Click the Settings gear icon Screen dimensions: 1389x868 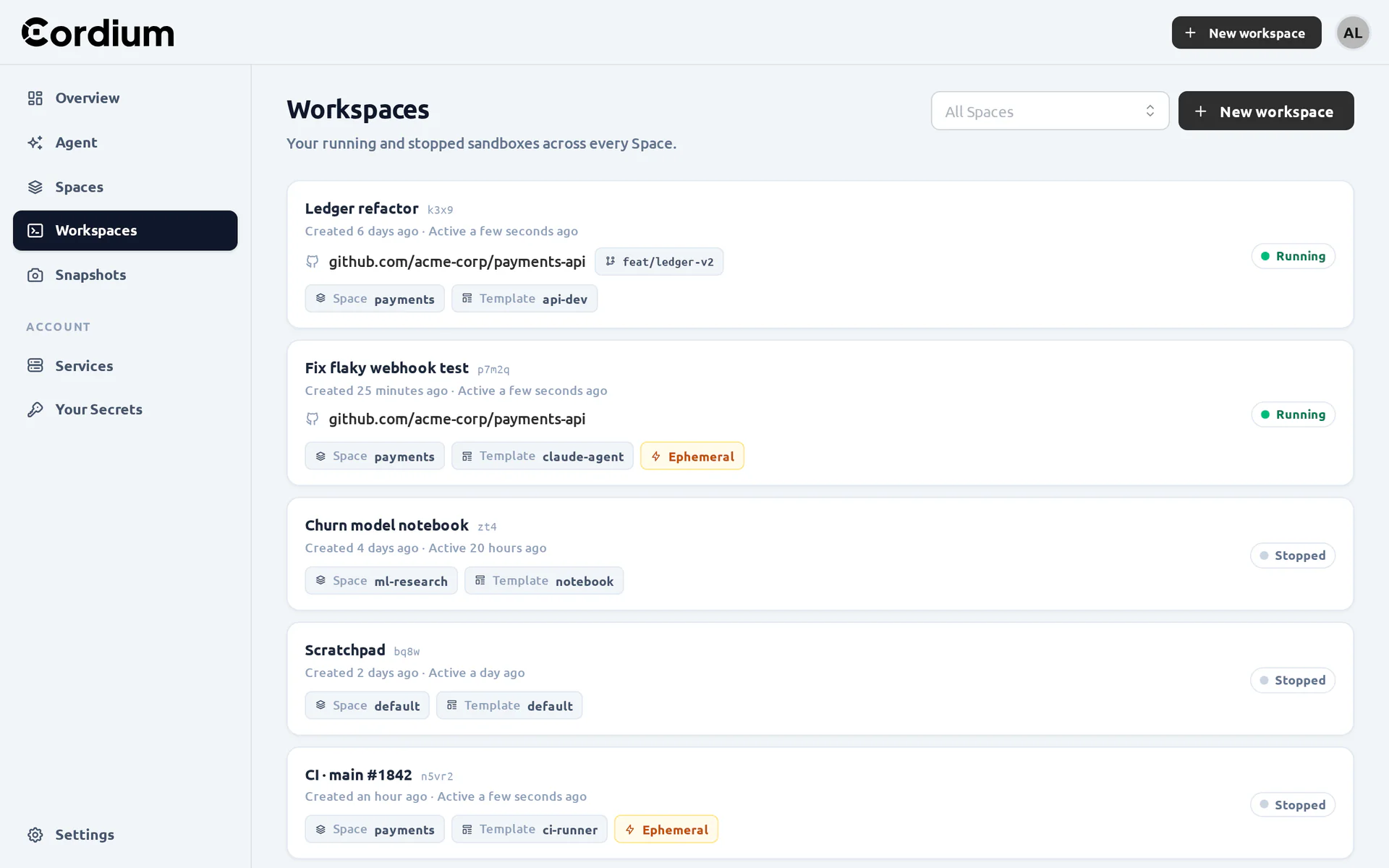click(x=35, y=835)
